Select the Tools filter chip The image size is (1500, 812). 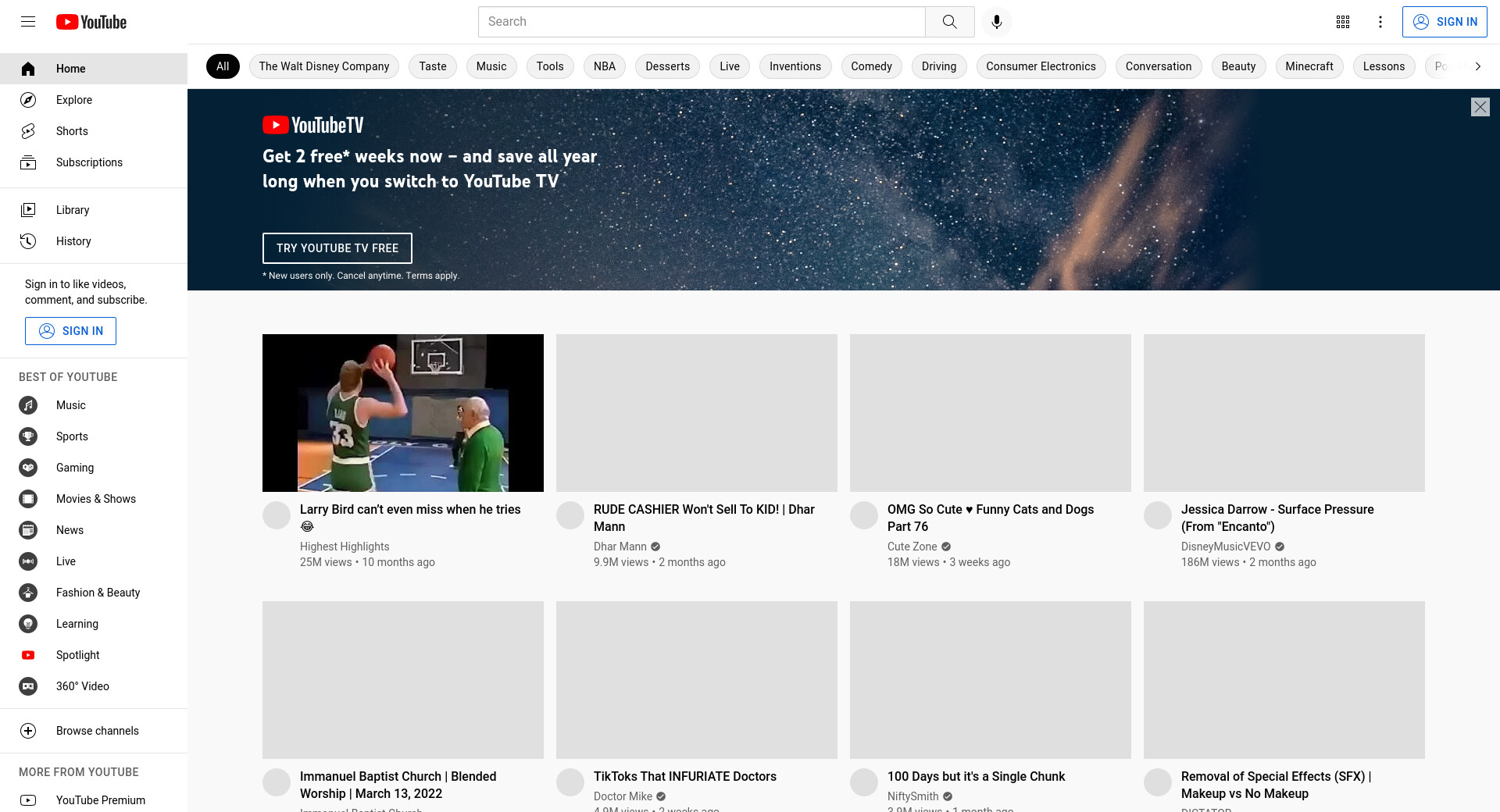tap(550, 66)
